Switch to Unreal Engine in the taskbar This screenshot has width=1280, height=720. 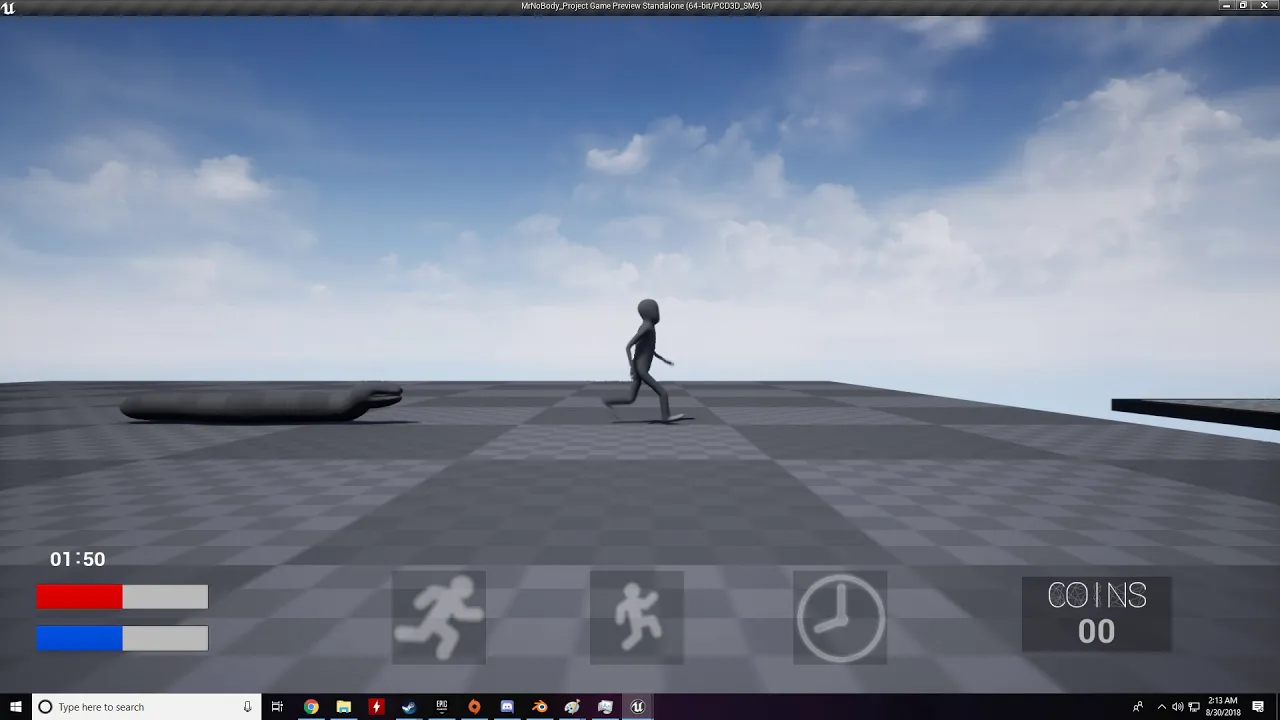pos(637,707)
